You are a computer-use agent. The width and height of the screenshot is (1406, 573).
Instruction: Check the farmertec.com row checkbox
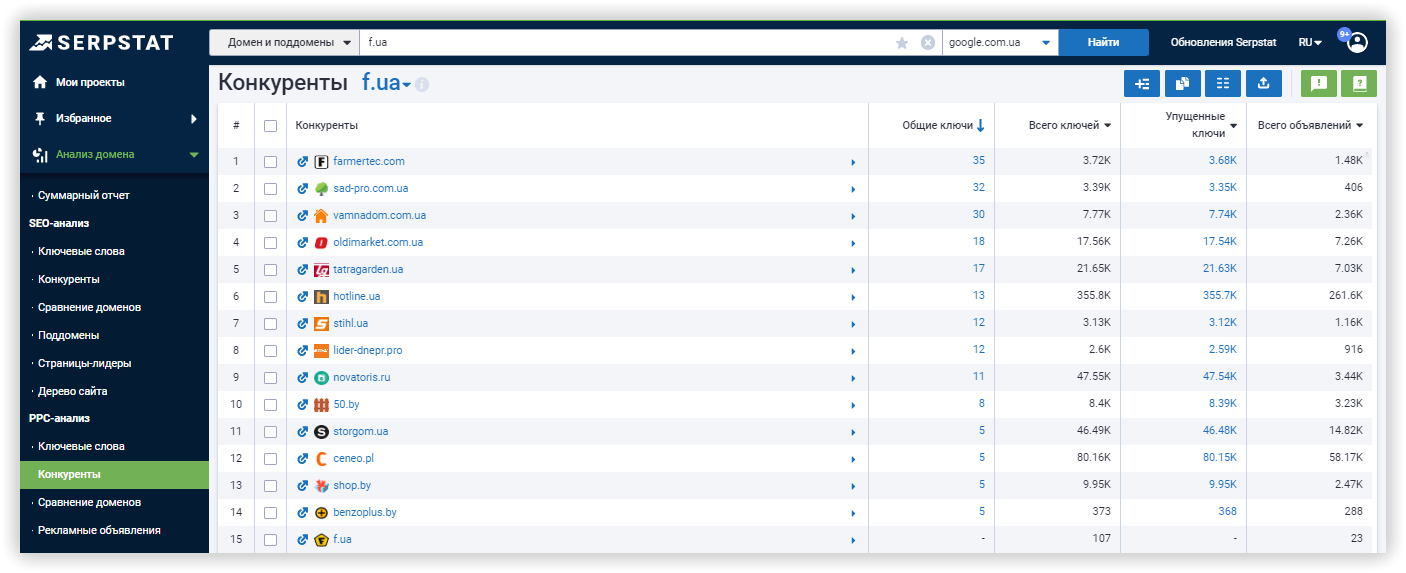pyautogui.click(x=270, y=161)
